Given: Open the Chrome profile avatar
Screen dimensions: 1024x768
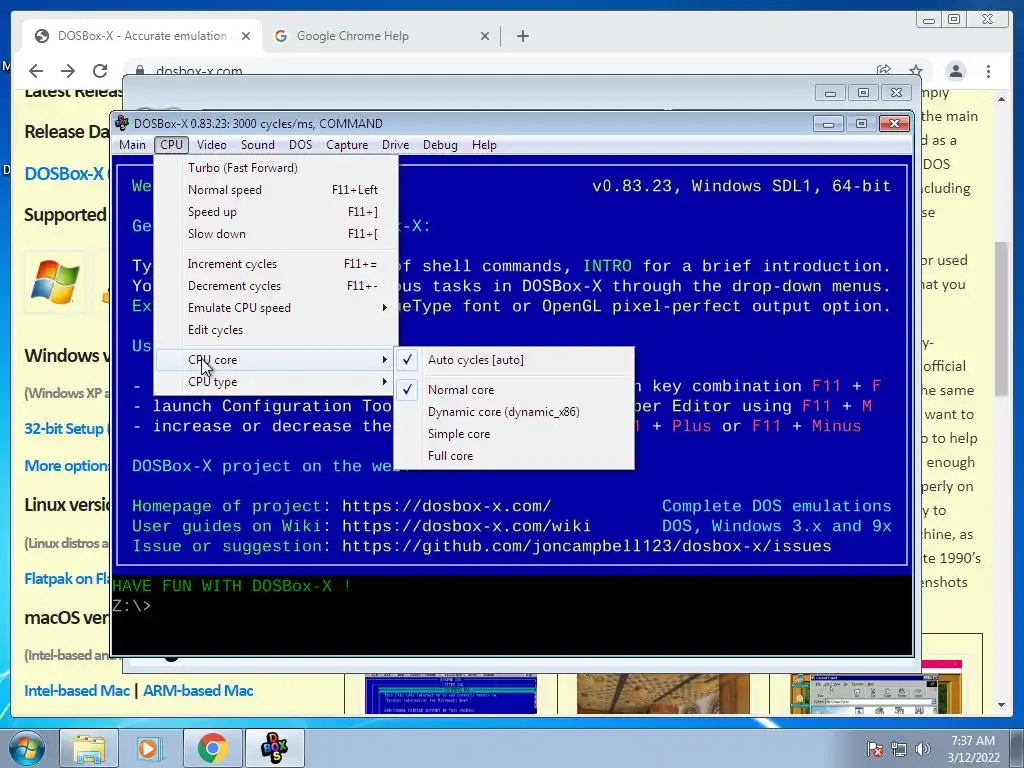Looking at the screenshot, I should 955,71.
